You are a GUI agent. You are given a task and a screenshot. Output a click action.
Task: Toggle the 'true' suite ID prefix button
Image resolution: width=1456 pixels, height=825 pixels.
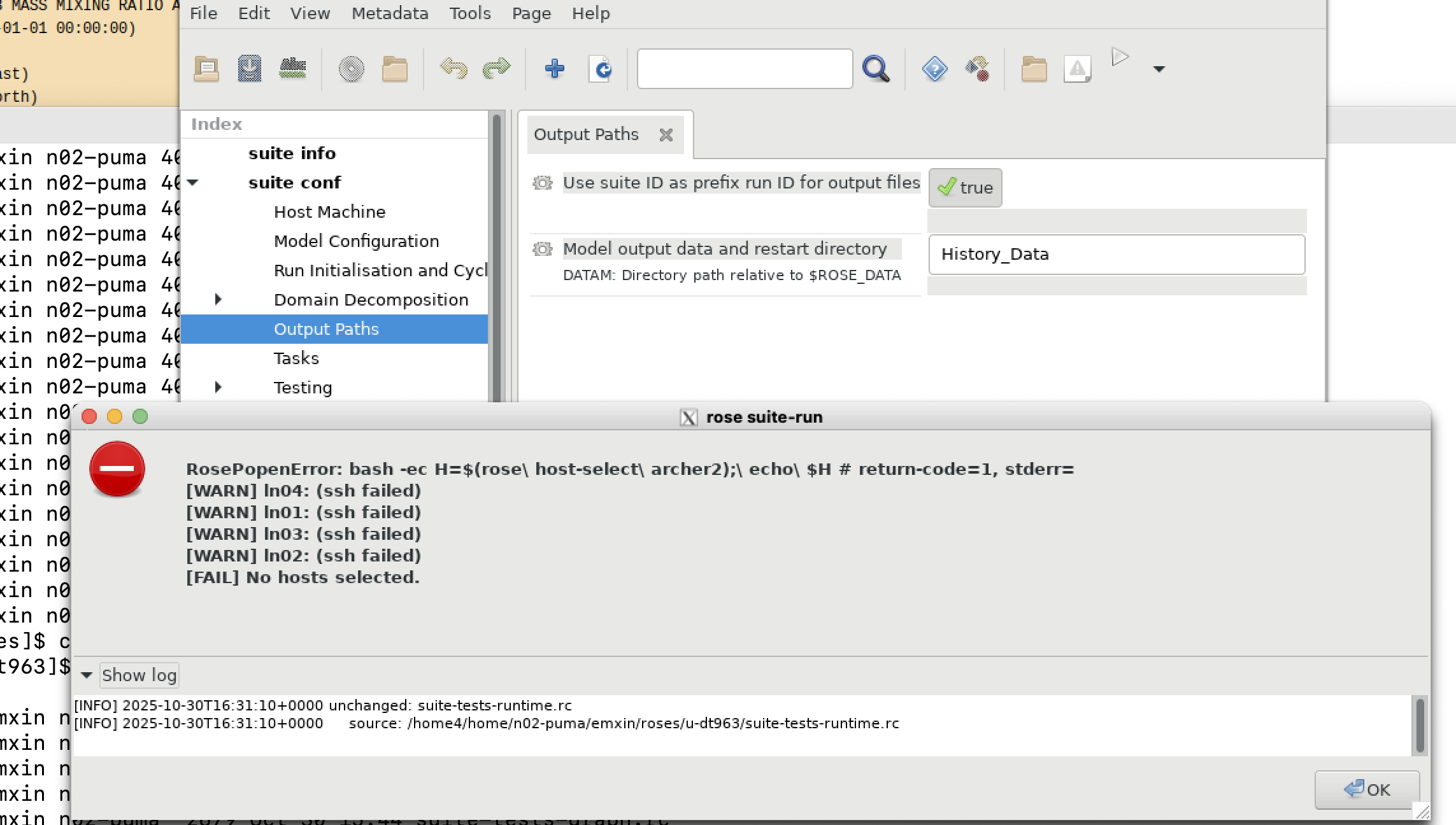point(965,188)
